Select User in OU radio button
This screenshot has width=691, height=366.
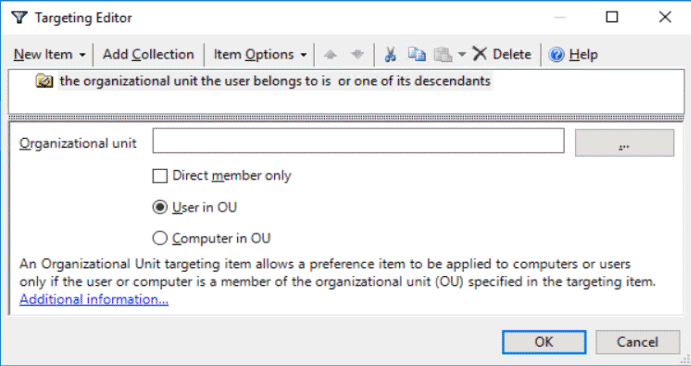pos(160,207)
